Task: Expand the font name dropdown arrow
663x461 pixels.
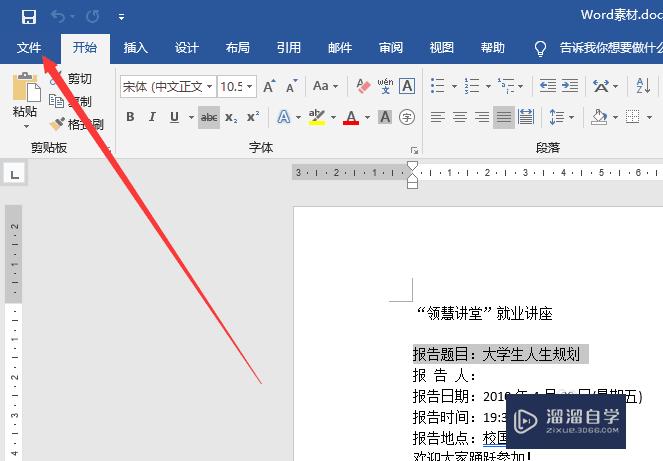Action: coord(210,87)
